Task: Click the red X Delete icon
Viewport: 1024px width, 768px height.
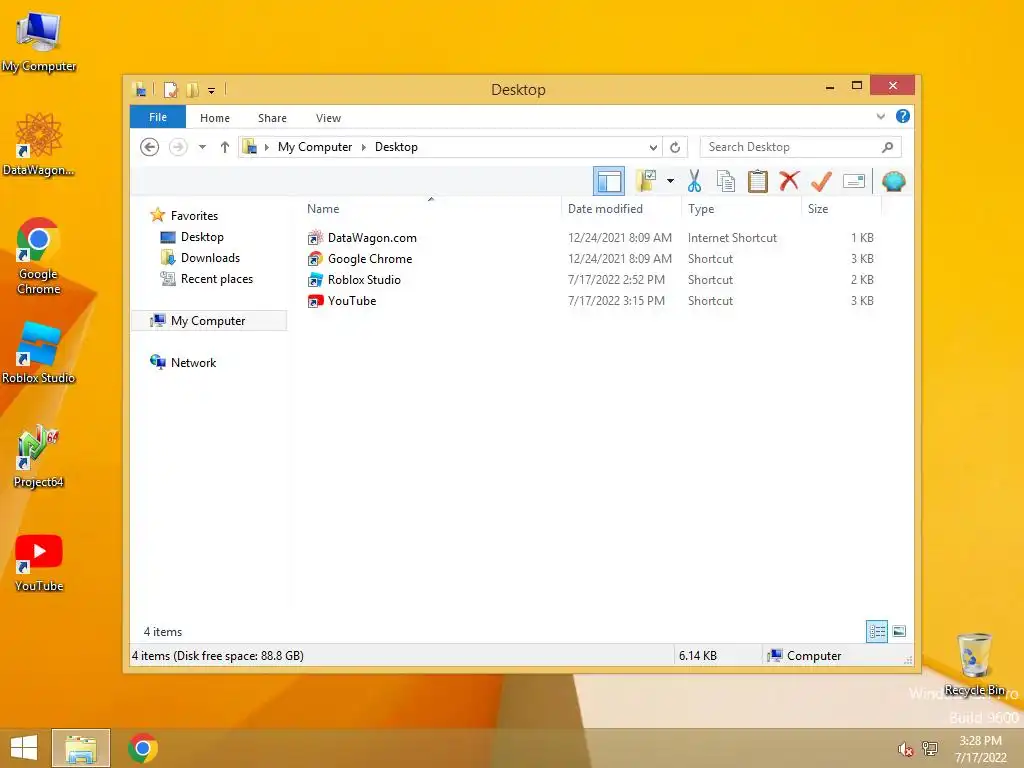Action: 789,181
